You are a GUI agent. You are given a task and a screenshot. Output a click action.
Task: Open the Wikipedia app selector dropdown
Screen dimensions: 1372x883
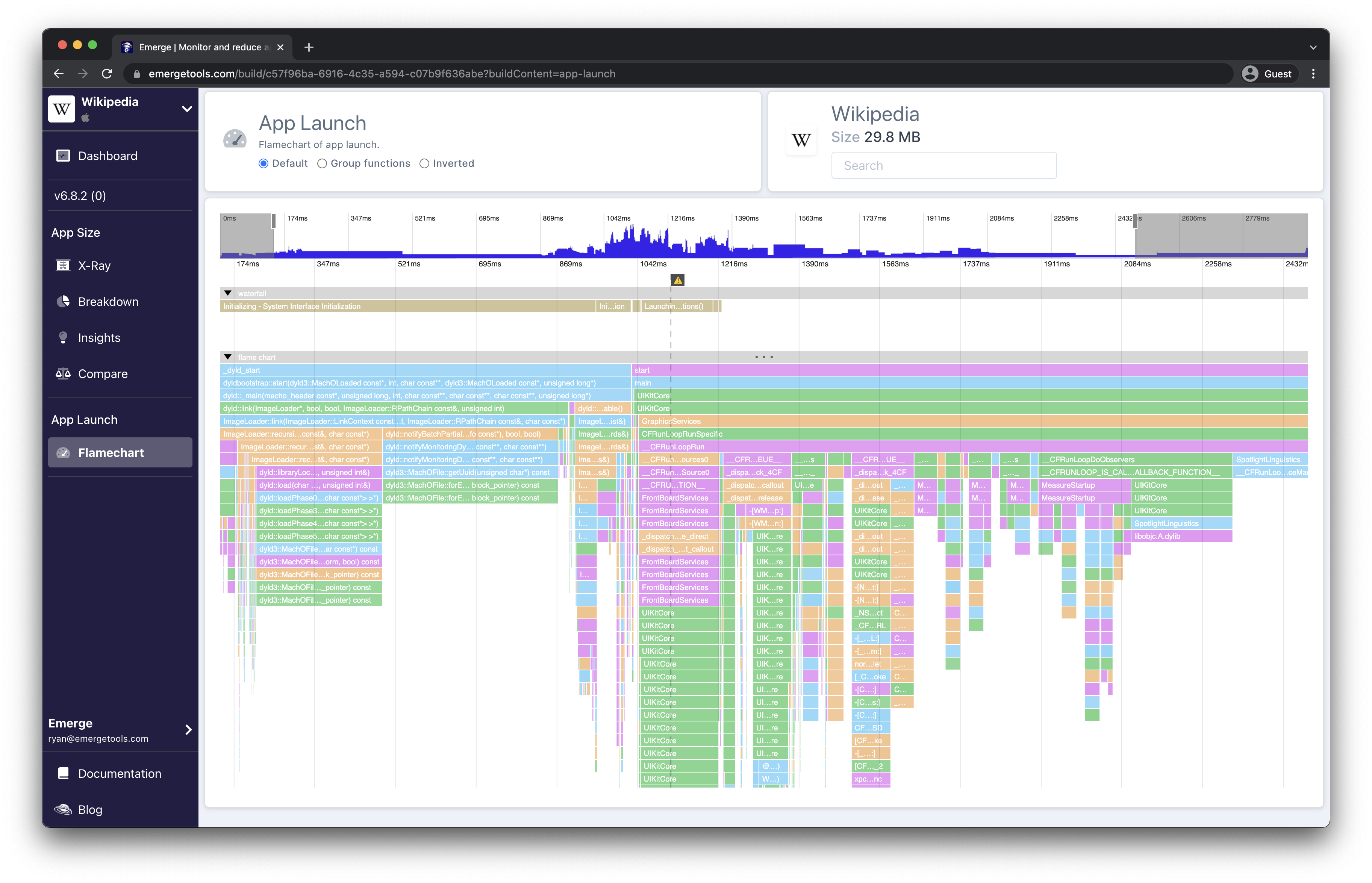click(x=186, y=109)
